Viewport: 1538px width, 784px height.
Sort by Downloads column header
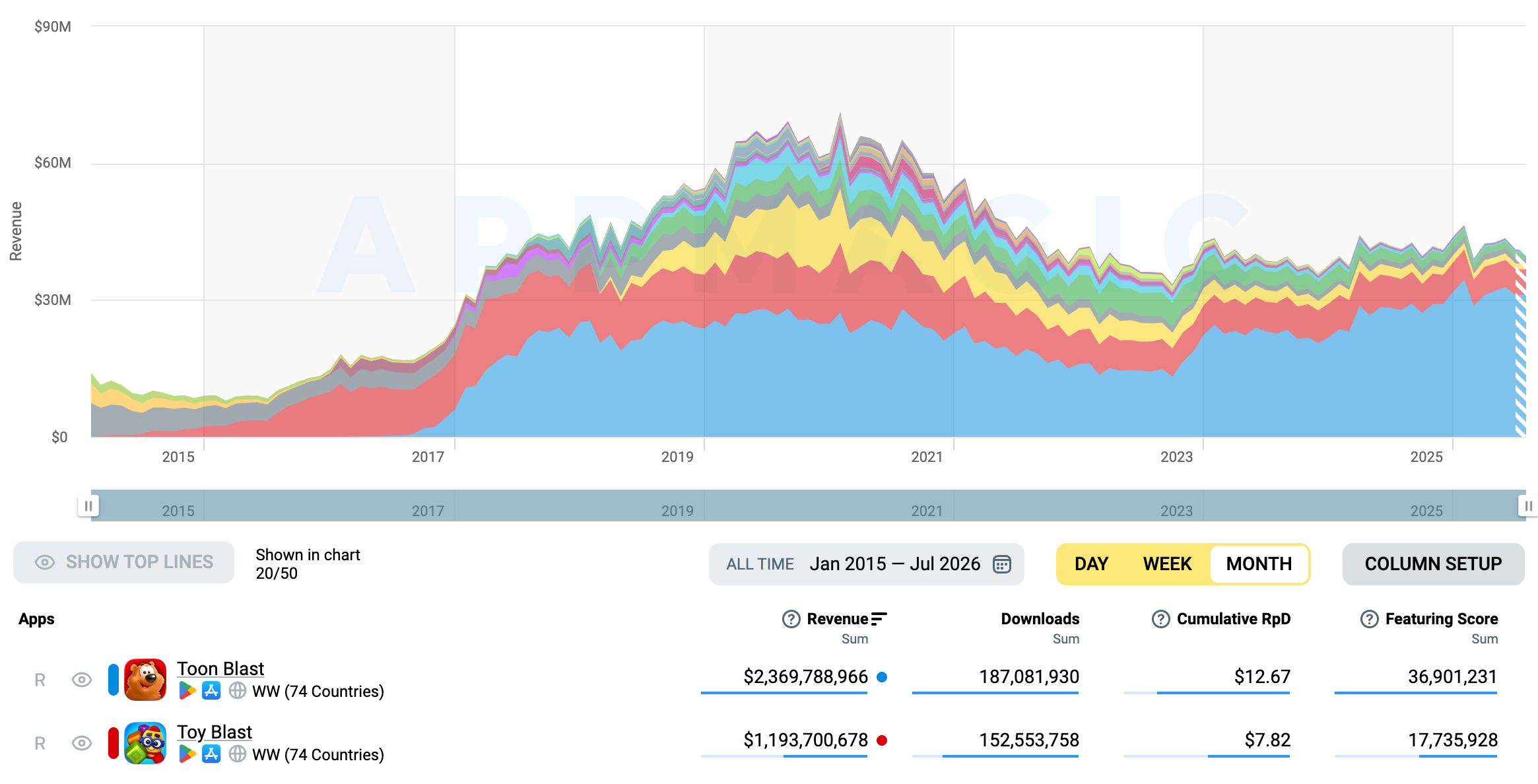pos(1040,619)
